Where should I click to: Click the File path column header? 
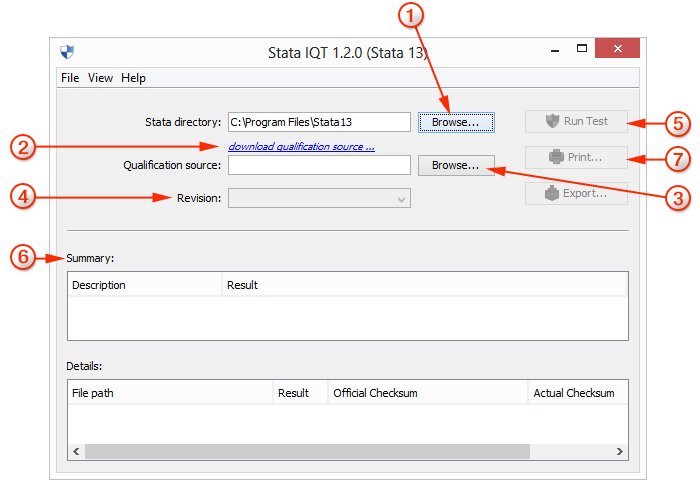point(170,393)
